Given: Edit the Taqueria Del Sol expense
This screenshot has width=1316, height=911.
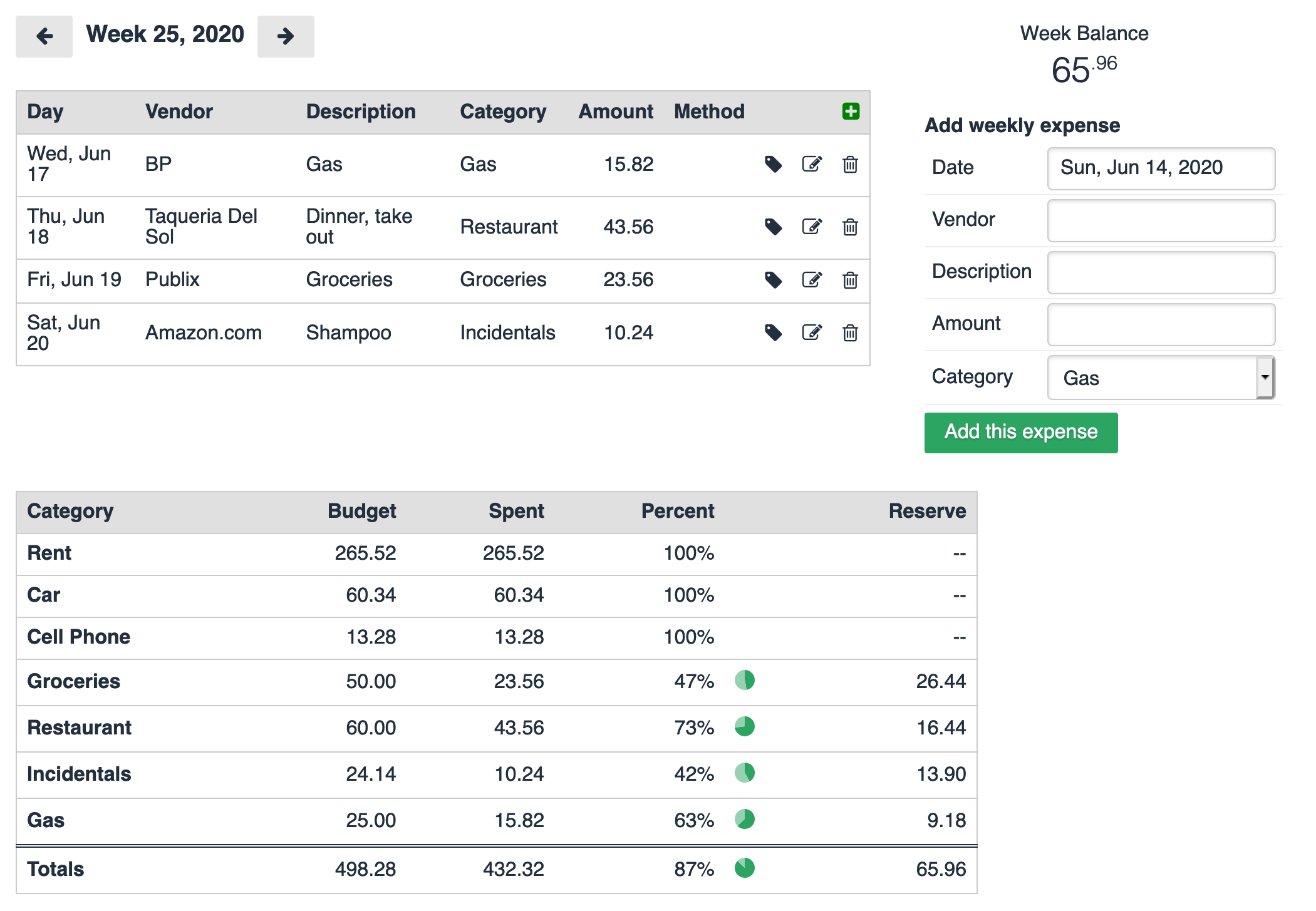Looking at the screenshot, I should pos(812,227).
